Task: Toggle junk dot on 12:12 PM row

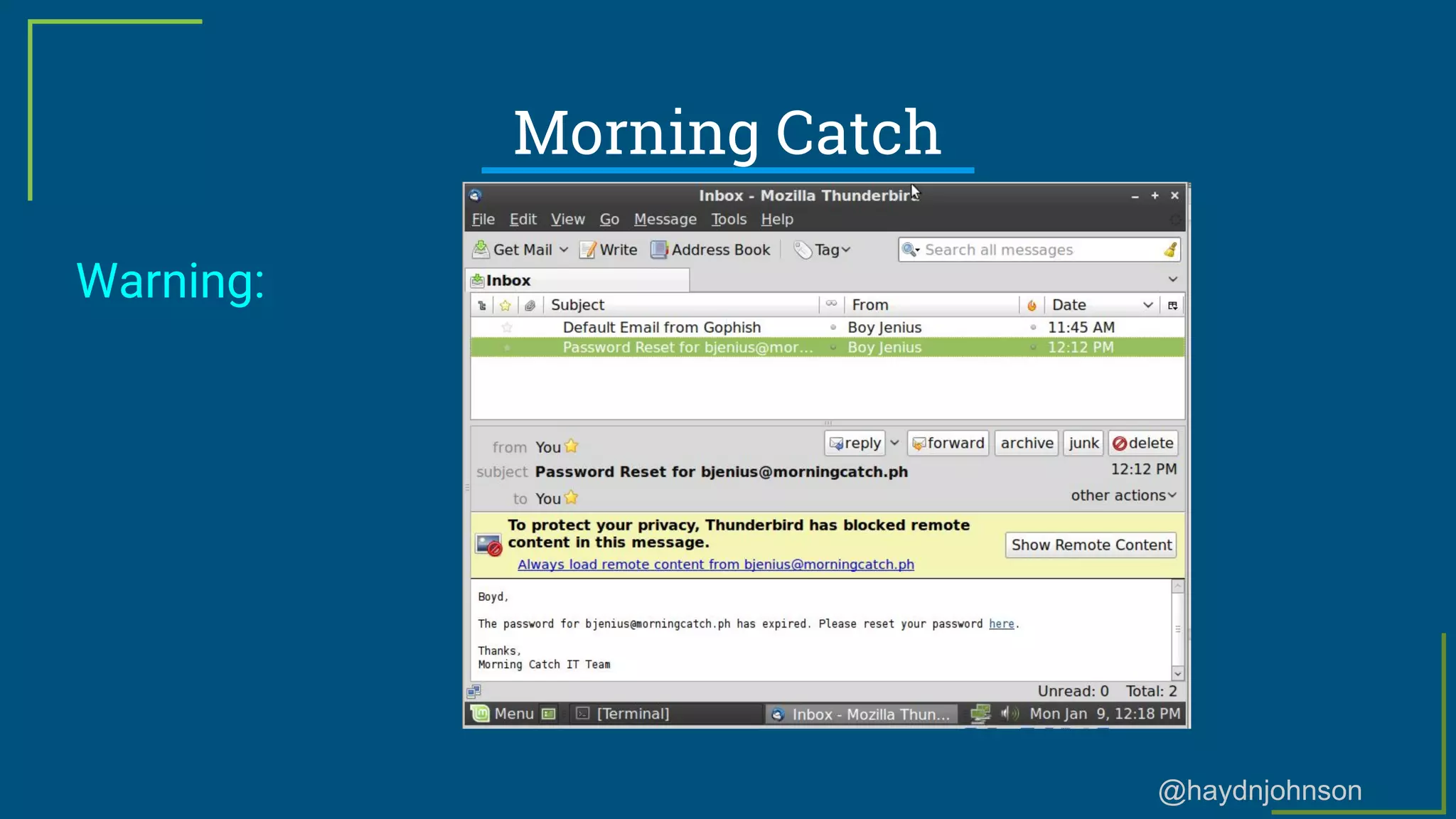Action: (x=1033, y=348)
